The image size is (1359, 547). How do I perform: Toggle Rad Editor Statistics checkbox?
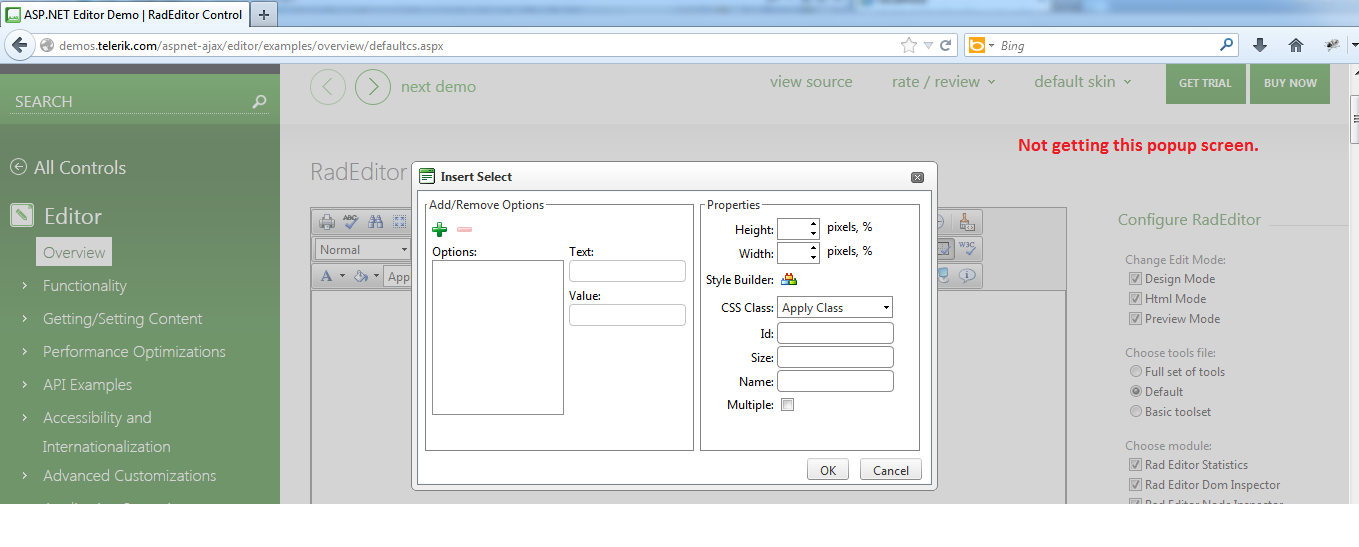click(1135, 465)
